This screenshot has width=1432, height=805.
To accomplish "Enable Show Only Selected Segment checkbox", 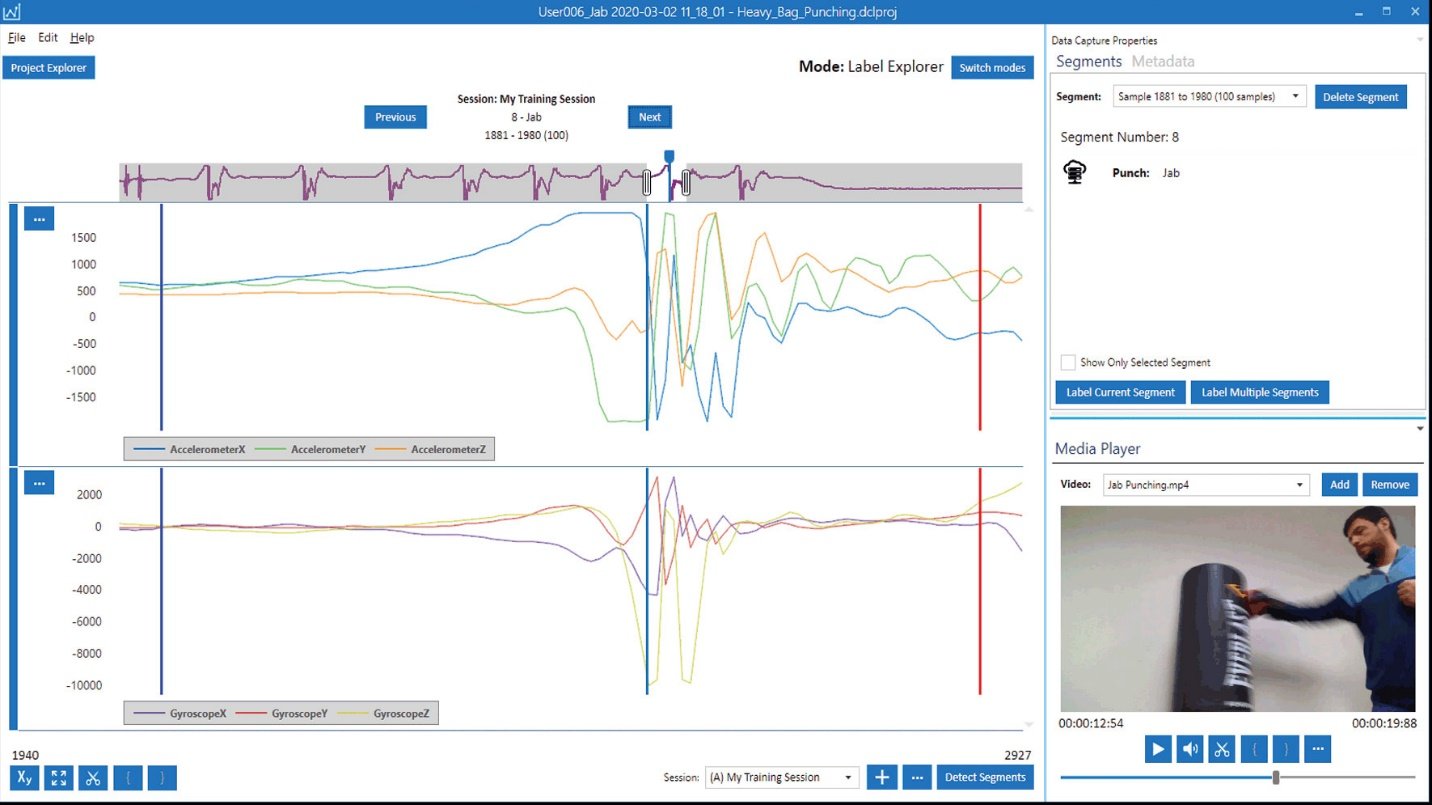I will pyautogui.click(x=1068, y=362).
